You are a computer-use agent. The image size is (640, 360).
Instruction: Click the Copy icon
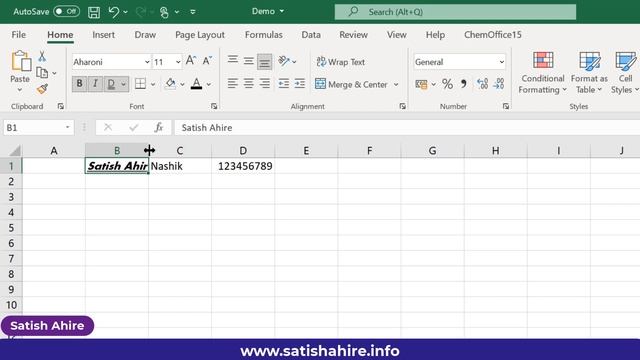pos(42,73)
